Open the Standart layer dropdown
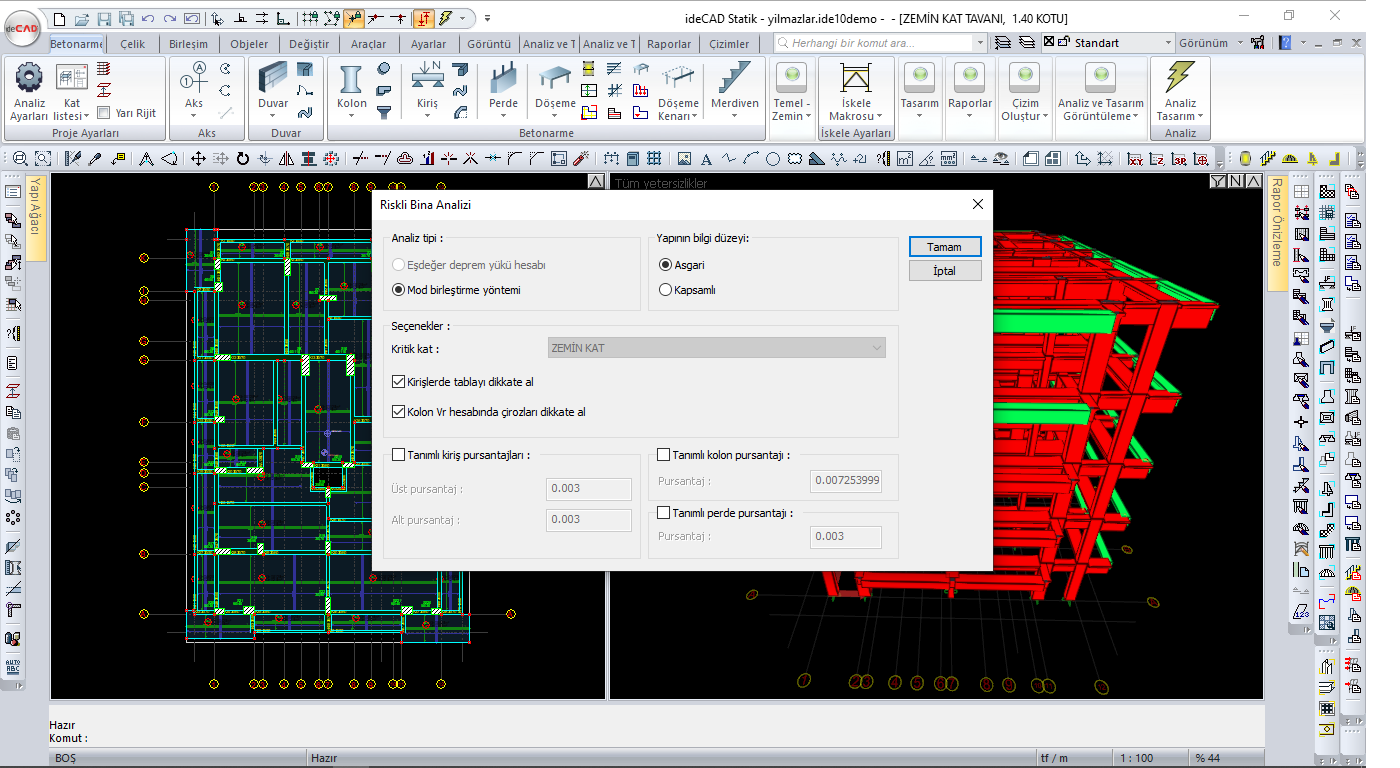Viewport: 1400px width, 768px height. tap(1168, 44)
